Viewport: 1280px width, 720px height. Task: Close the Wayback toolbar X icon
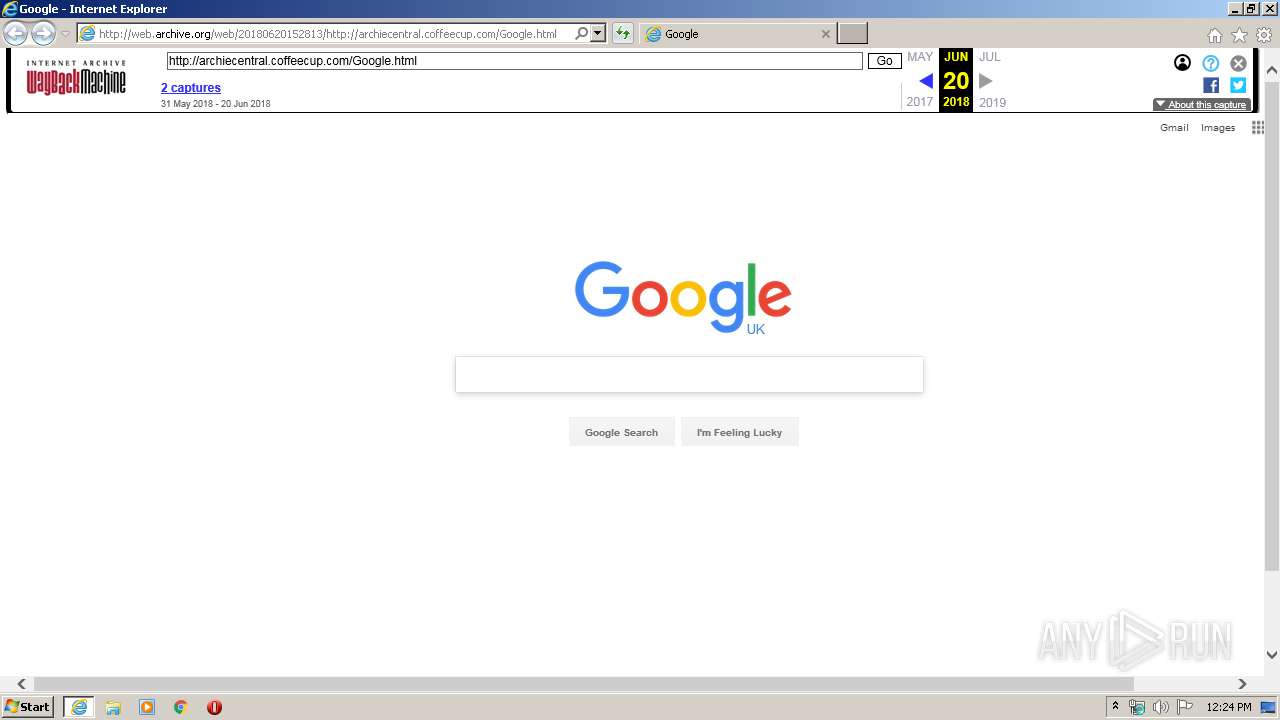pyautogui.click(x=1238, y=63)
